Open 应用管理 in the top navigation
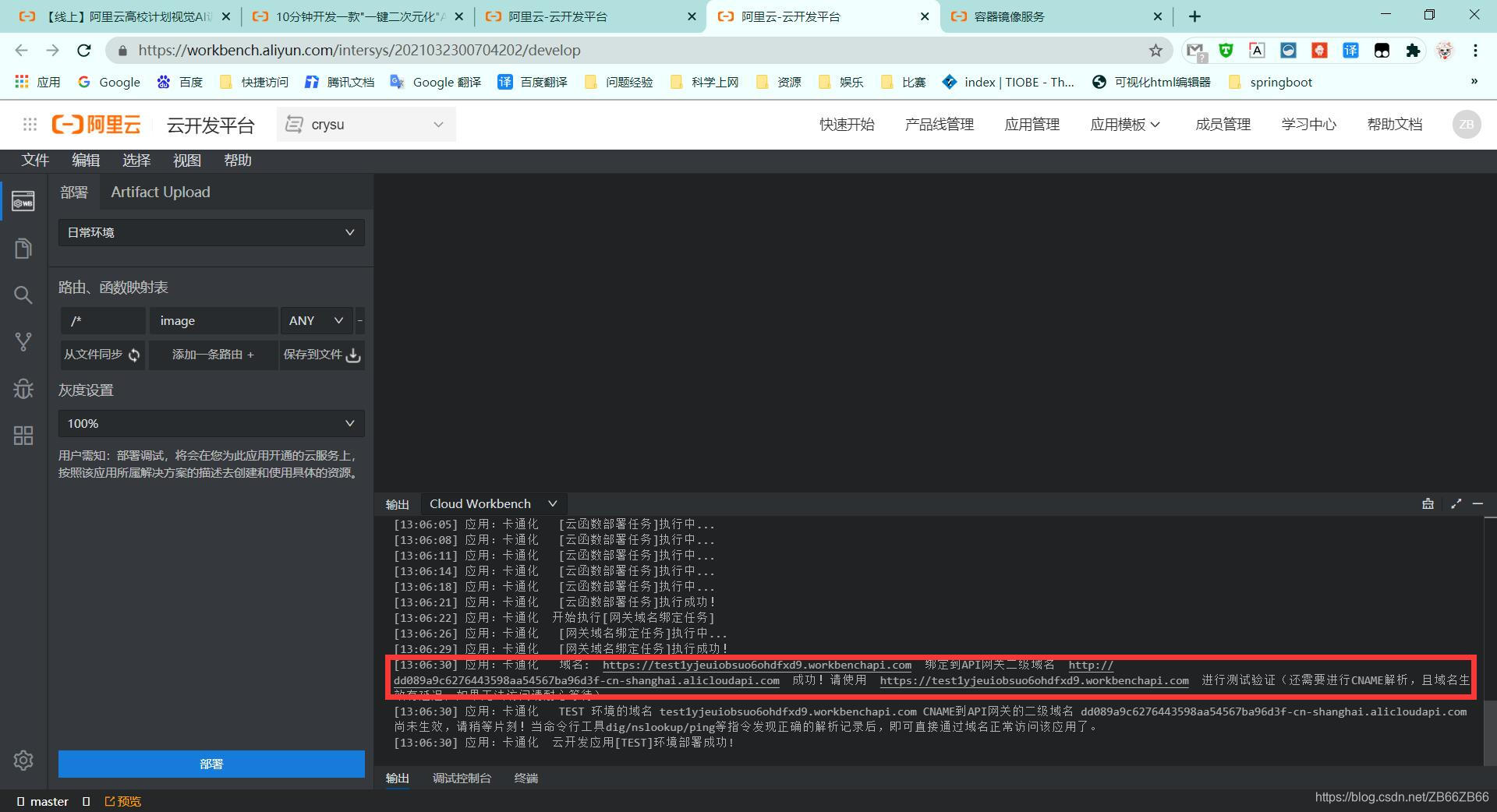This screenshot has width=1497, height=812. tap(1032, 124)
